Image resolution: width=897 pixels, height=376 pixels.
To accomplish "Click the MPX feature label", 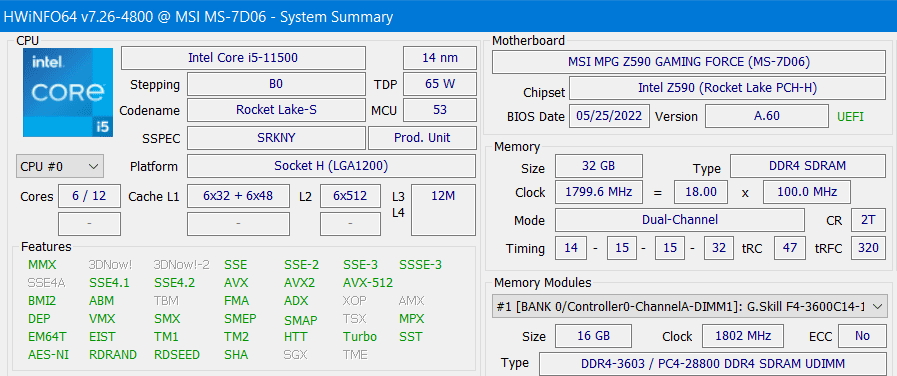I will pos(412,318).
